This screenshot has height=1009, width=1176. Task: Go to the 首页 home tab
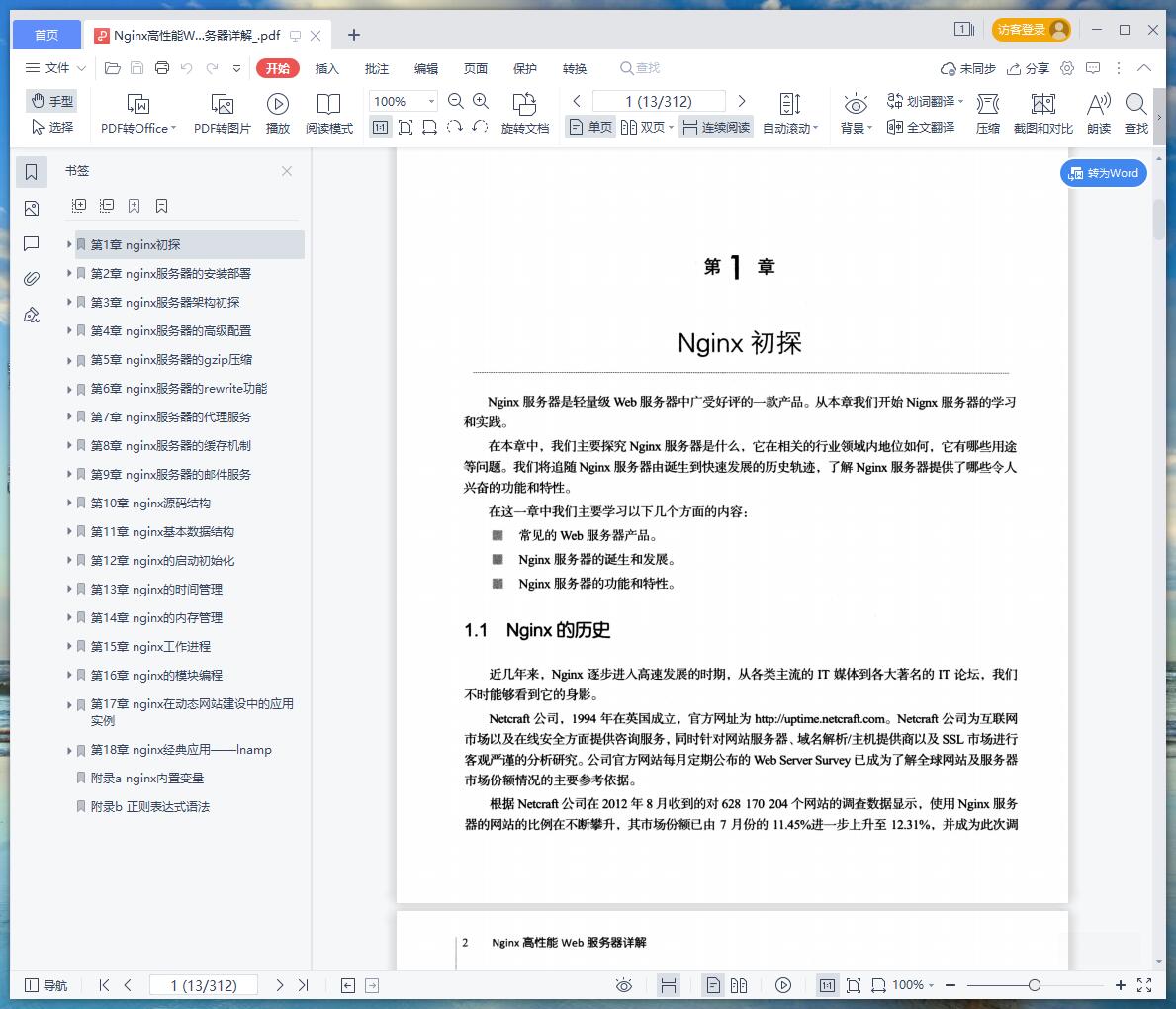[x=46, y=35]
